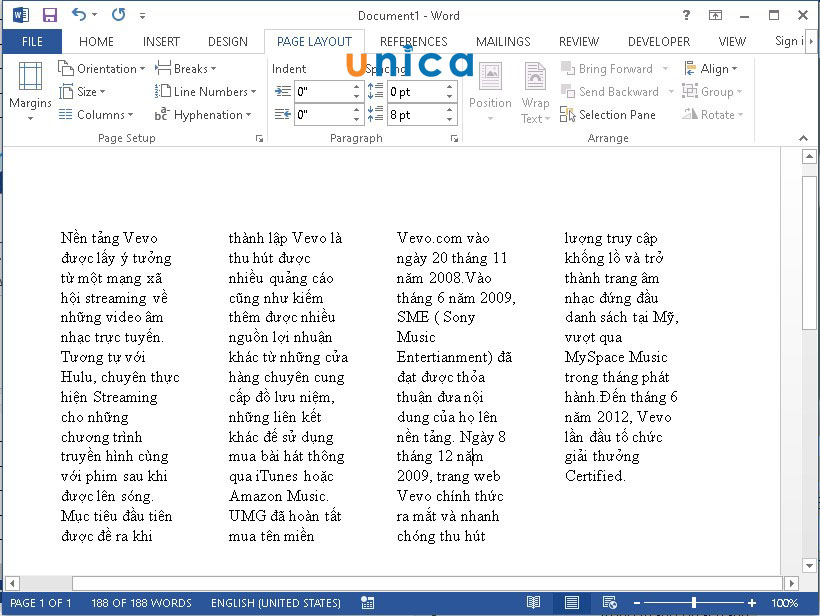
Task: Click vertical scrollbar down arrow
Action: pos(809,565)
